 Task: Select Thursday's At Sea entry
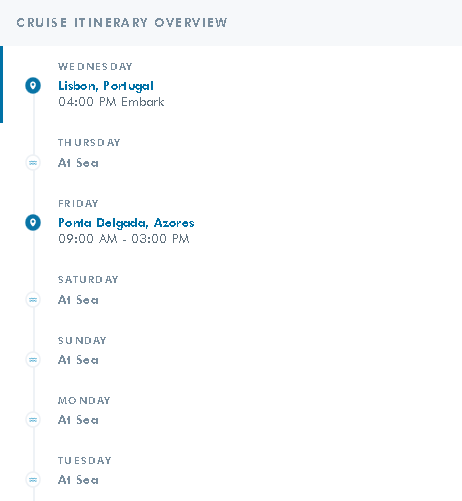point(78,163)
